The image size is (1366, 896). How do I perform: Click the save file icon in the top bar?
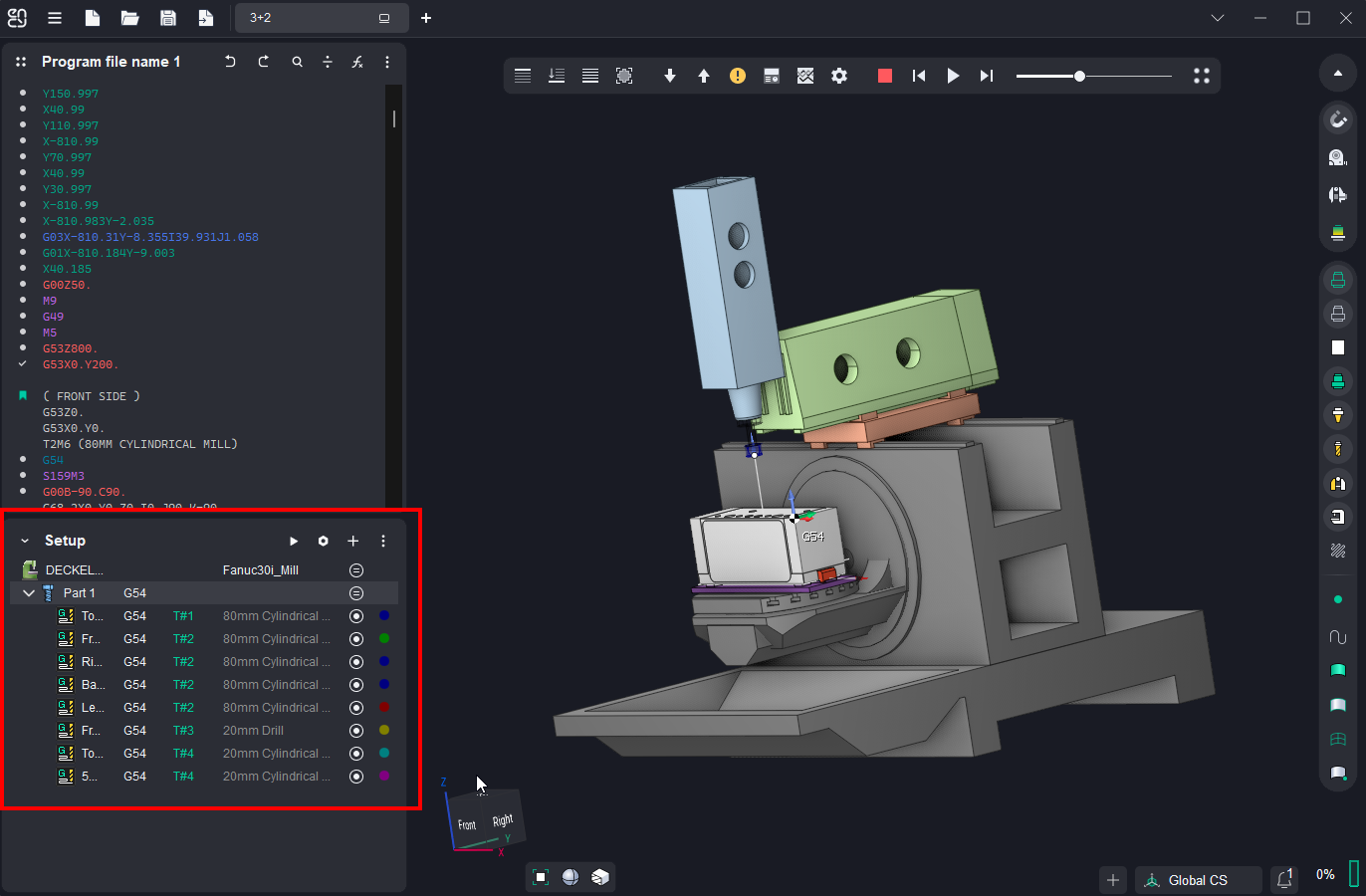[x=167, y=18]
